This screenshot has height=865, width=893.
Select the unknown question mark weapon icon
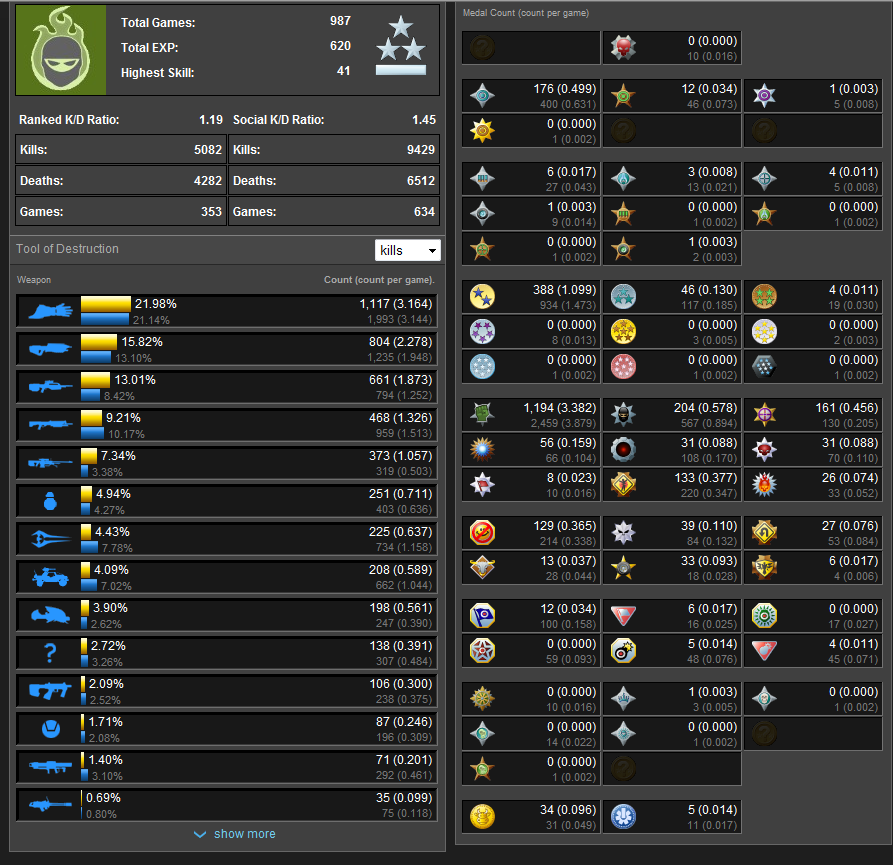pyautogui.click(x=50, y=653)
